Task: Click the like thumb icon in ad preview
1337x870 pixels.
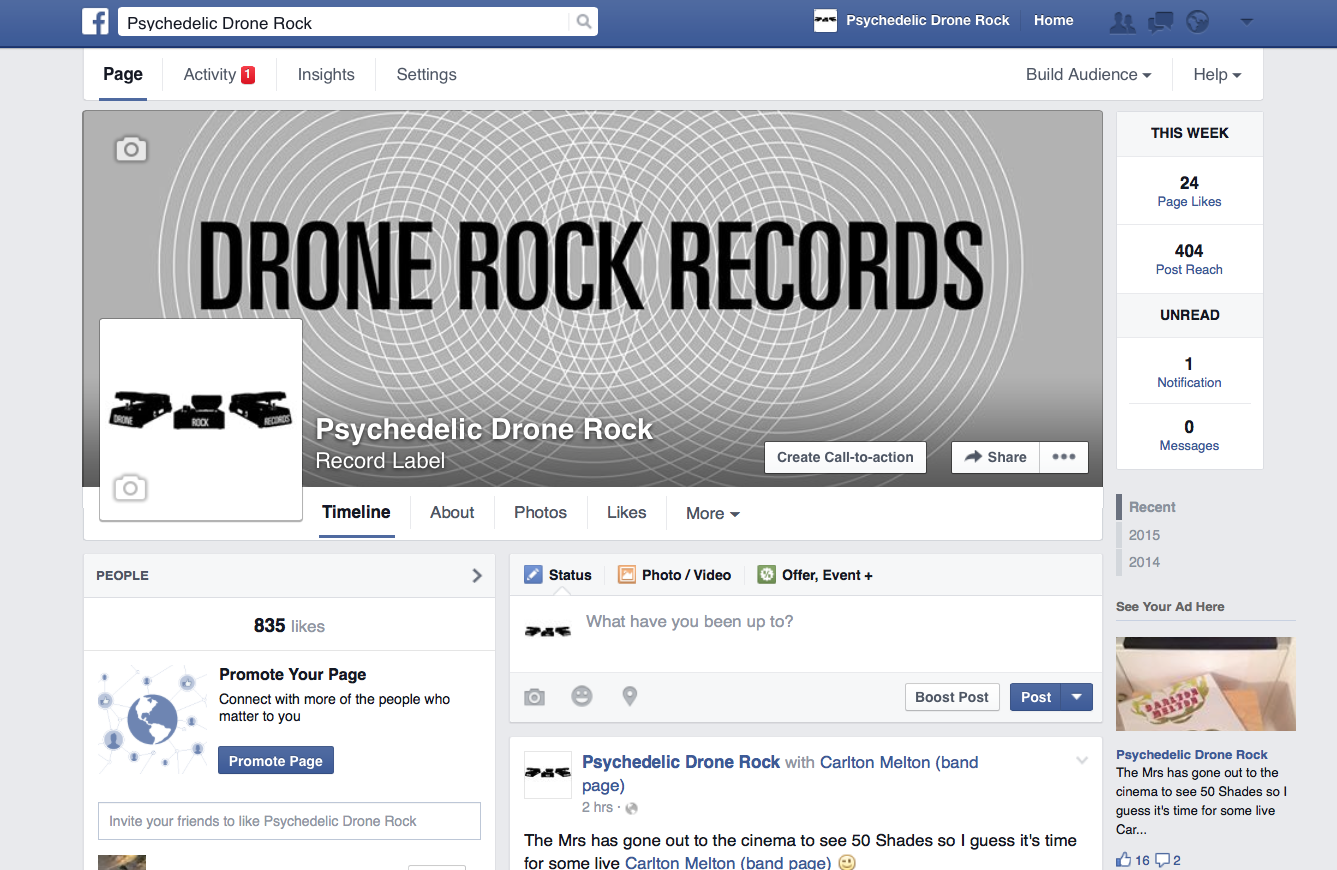Action: (x=1124, y=860)
